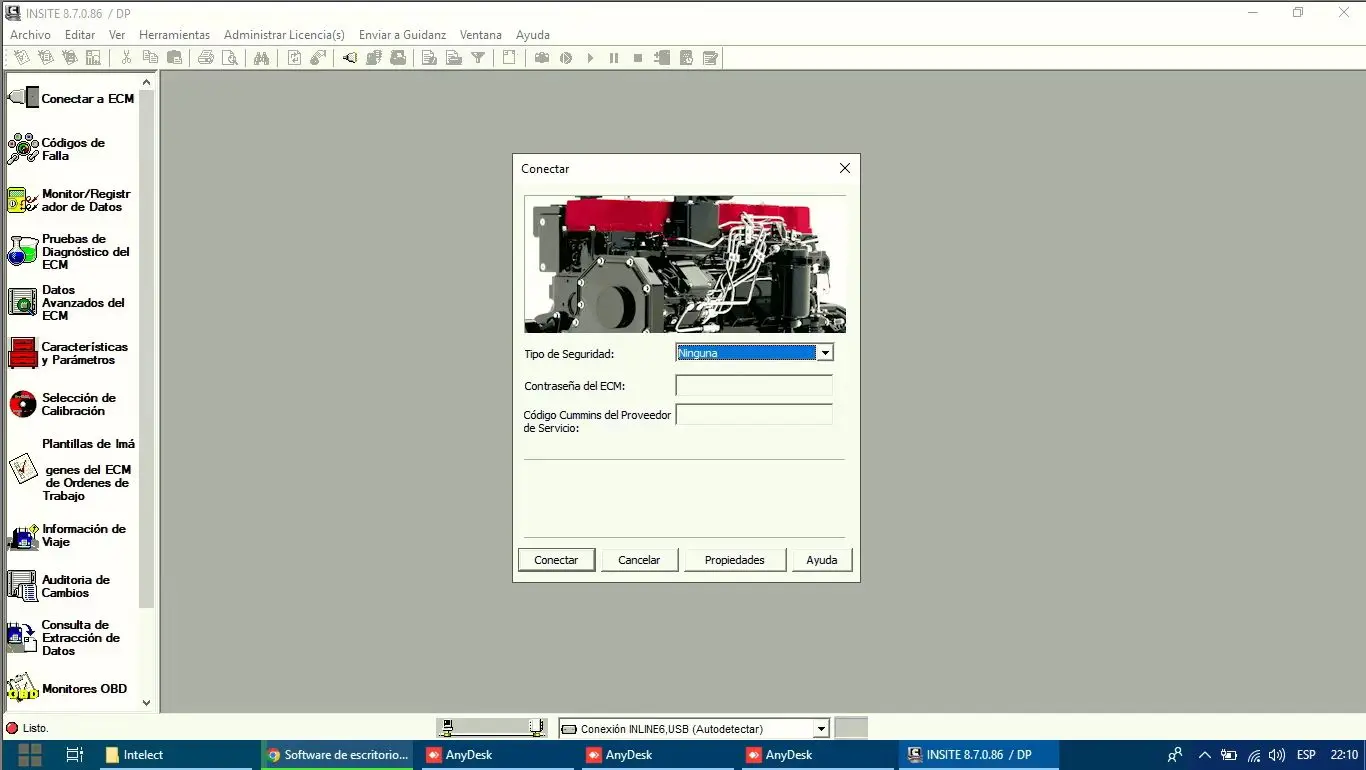Viewport: 1366px width, 770px height.
Task: Click the Pause toolbar icon
Action: tap(614, 58)
